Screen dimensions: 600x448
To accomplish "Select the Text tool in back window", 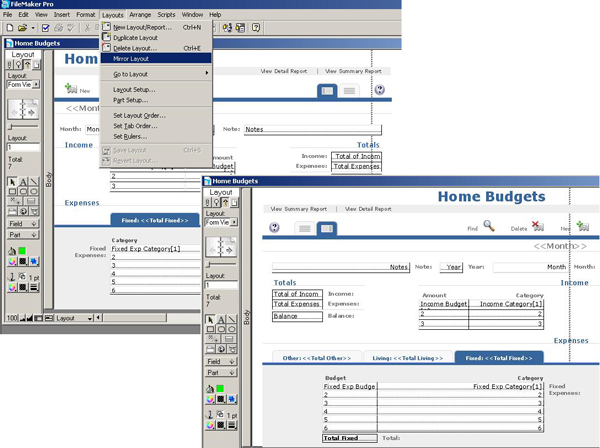I will pos(23,182).
